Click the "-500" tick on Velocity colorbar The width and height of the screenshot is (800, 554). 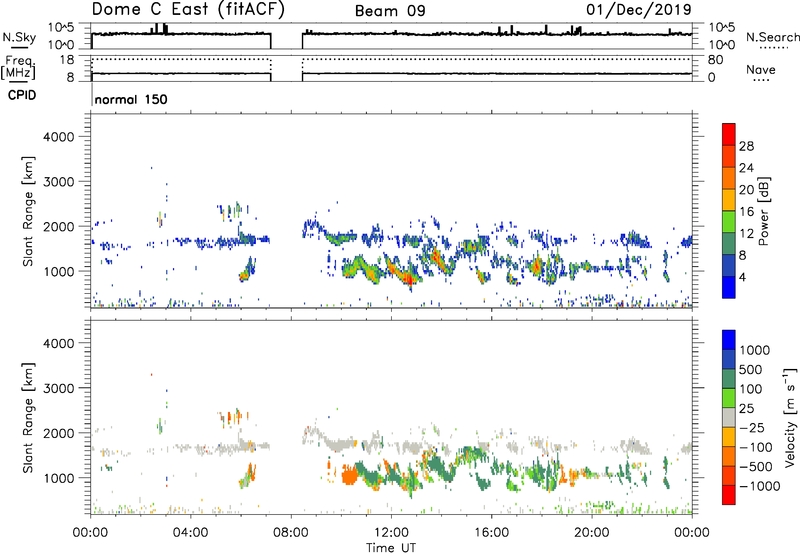click(755, 467)
